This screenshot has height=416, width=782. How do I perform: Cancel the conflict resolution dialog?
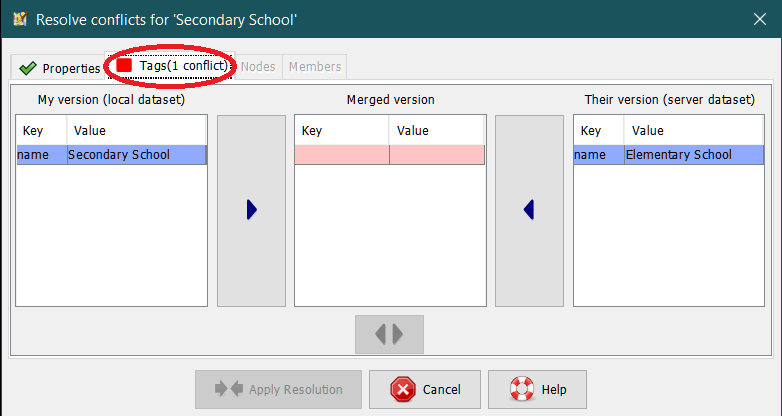pyautogui.click(x=425, y=390)
